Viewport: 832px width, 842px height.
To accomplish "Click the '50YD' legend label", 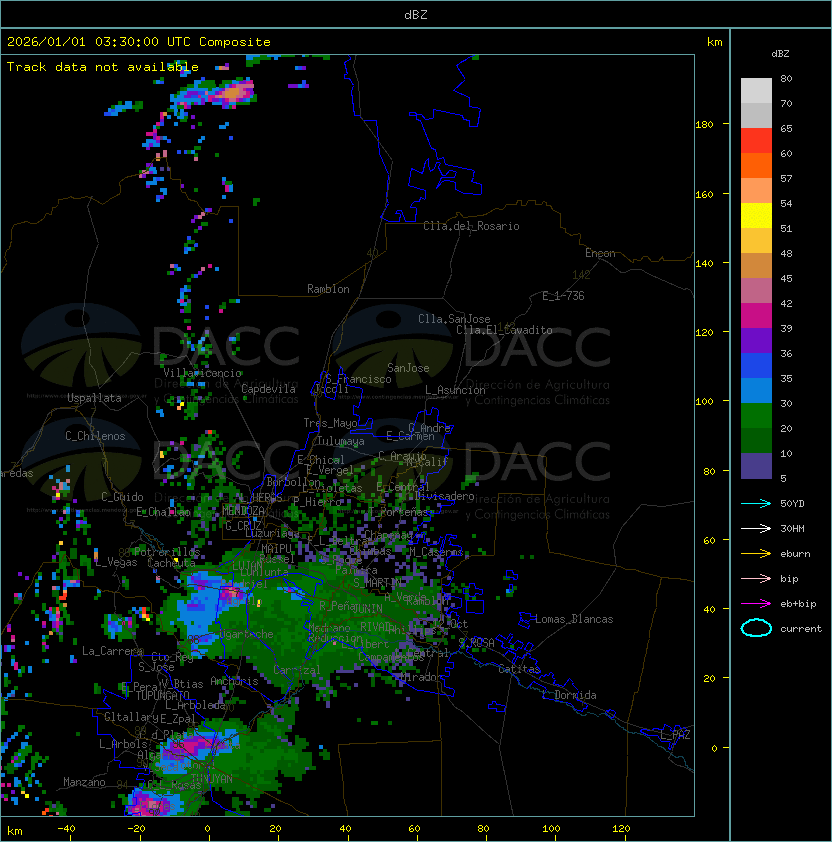I will (792, 504).
